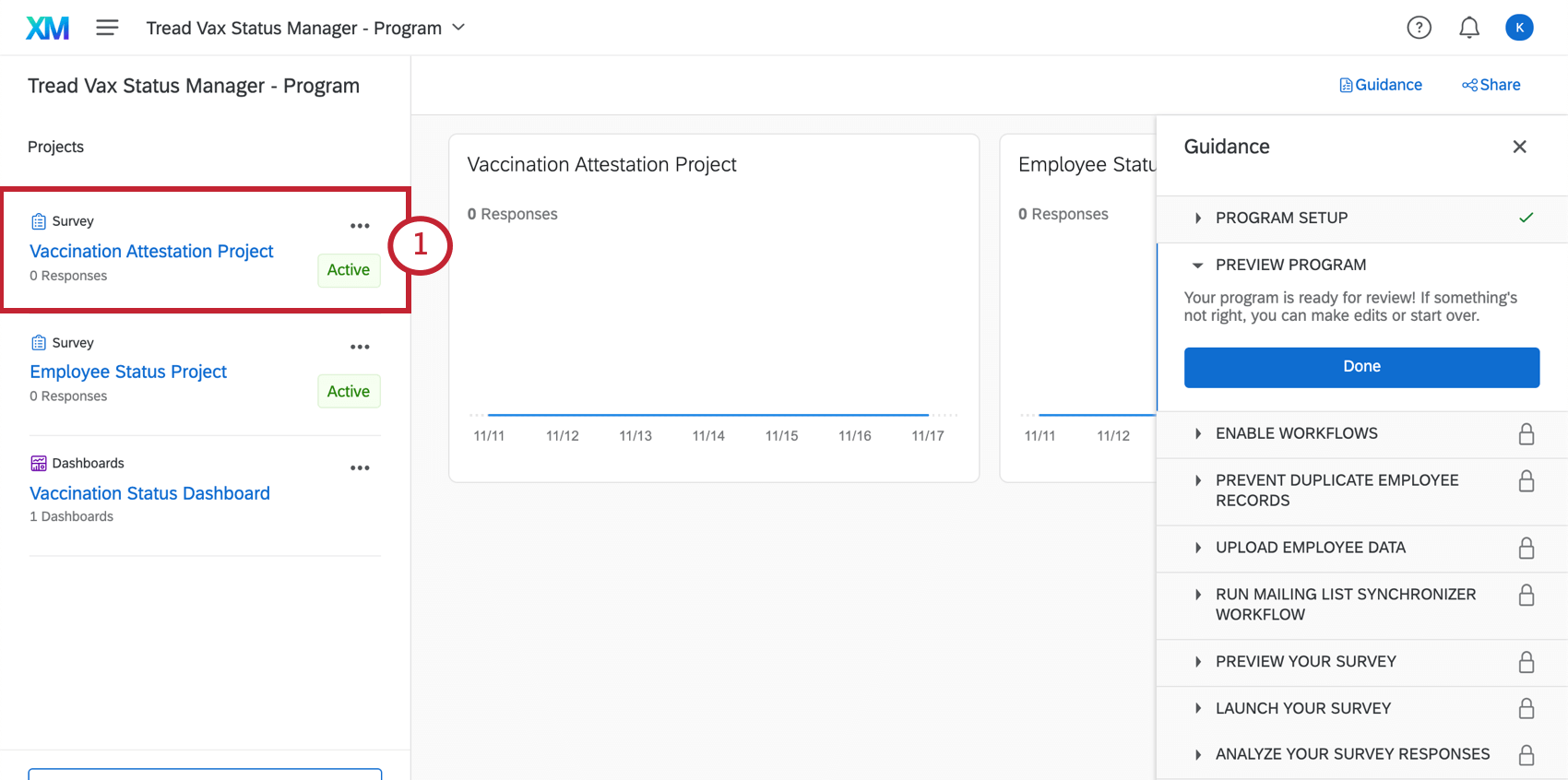
Task: Open Vaccination Status Dashboard link
Action: tap(149, 493)
